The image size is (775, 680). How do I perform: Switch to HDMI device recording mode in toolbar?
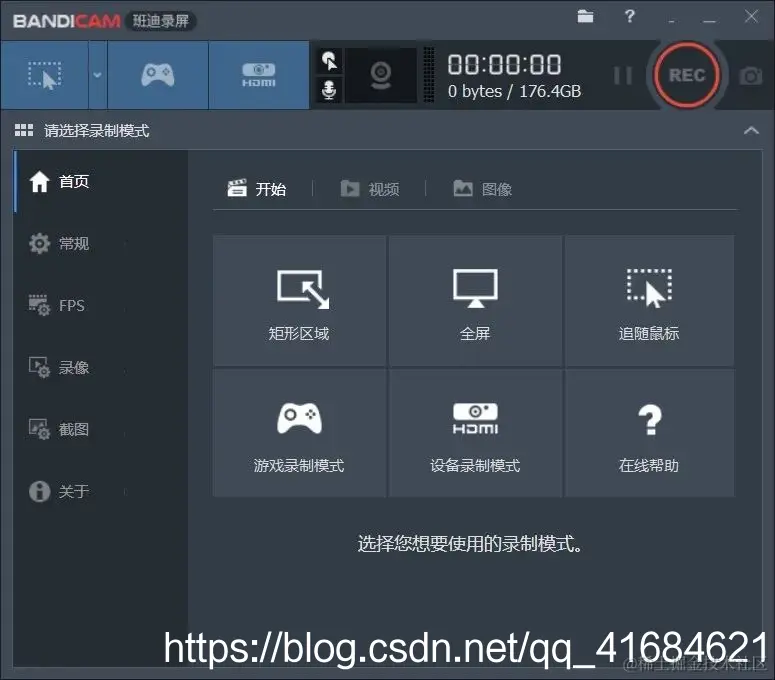(x=258, y=75)
